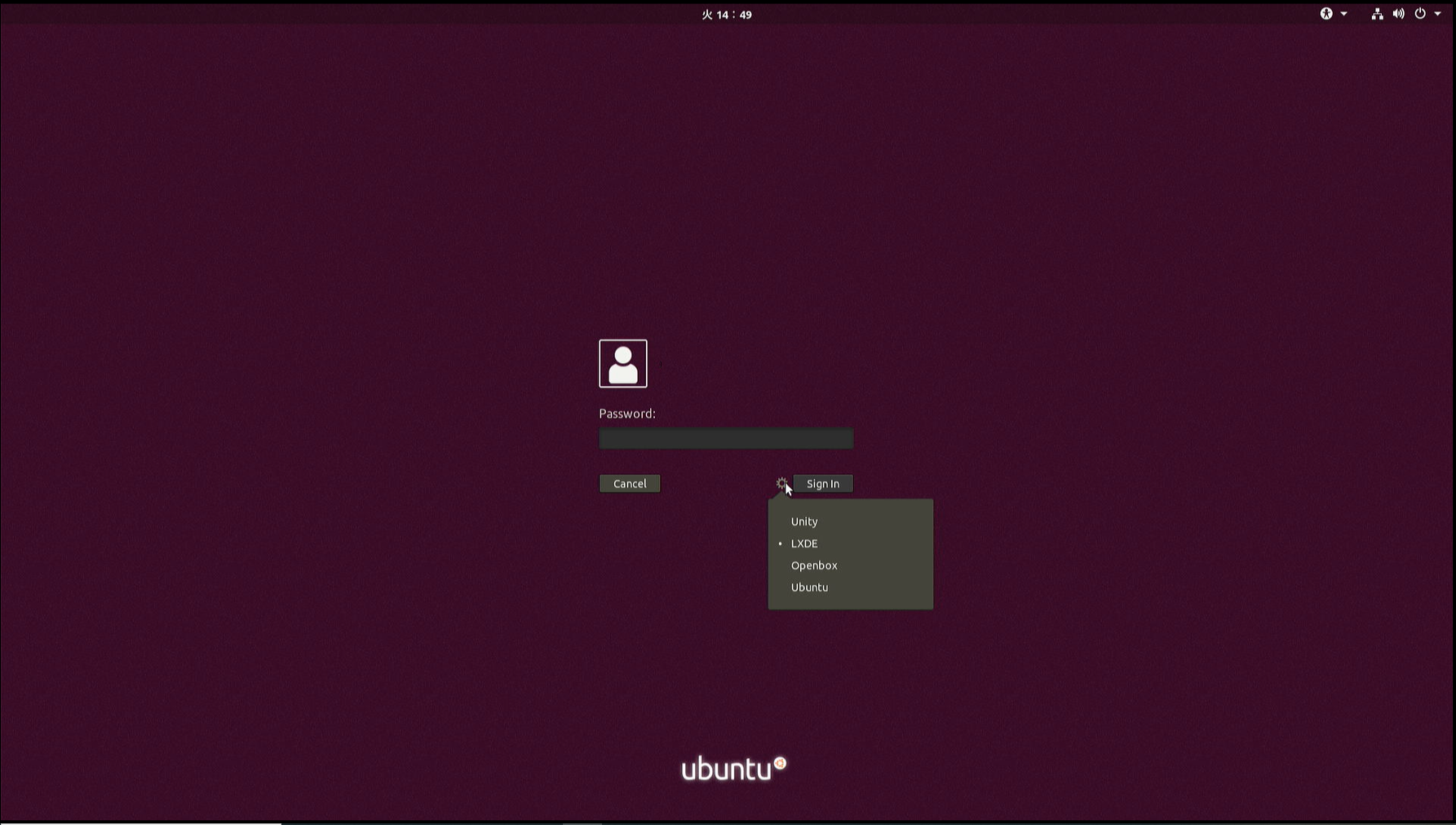Image resolution: width=1456 pixels, height=825 pixels.
Task: Focus the Password input field
Action: click(x=726, y=439)
